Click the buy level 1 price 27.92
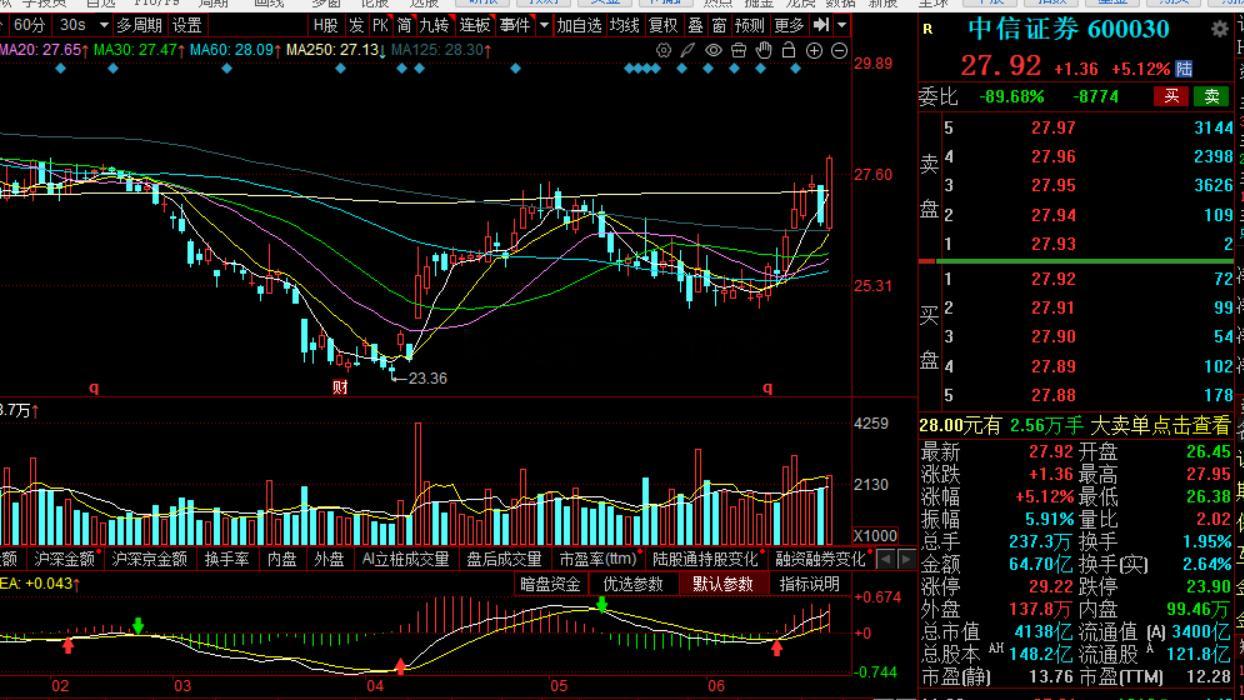 (x=1053, y=278)
